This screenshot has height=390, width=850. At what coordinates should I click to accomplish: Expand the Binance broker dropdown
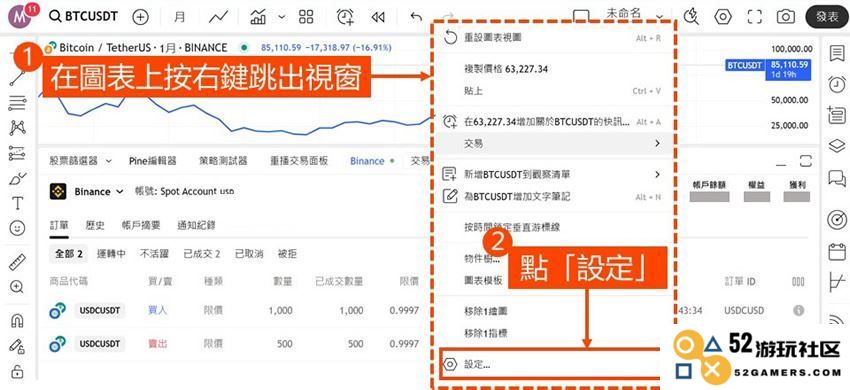[x=120, y=191]
